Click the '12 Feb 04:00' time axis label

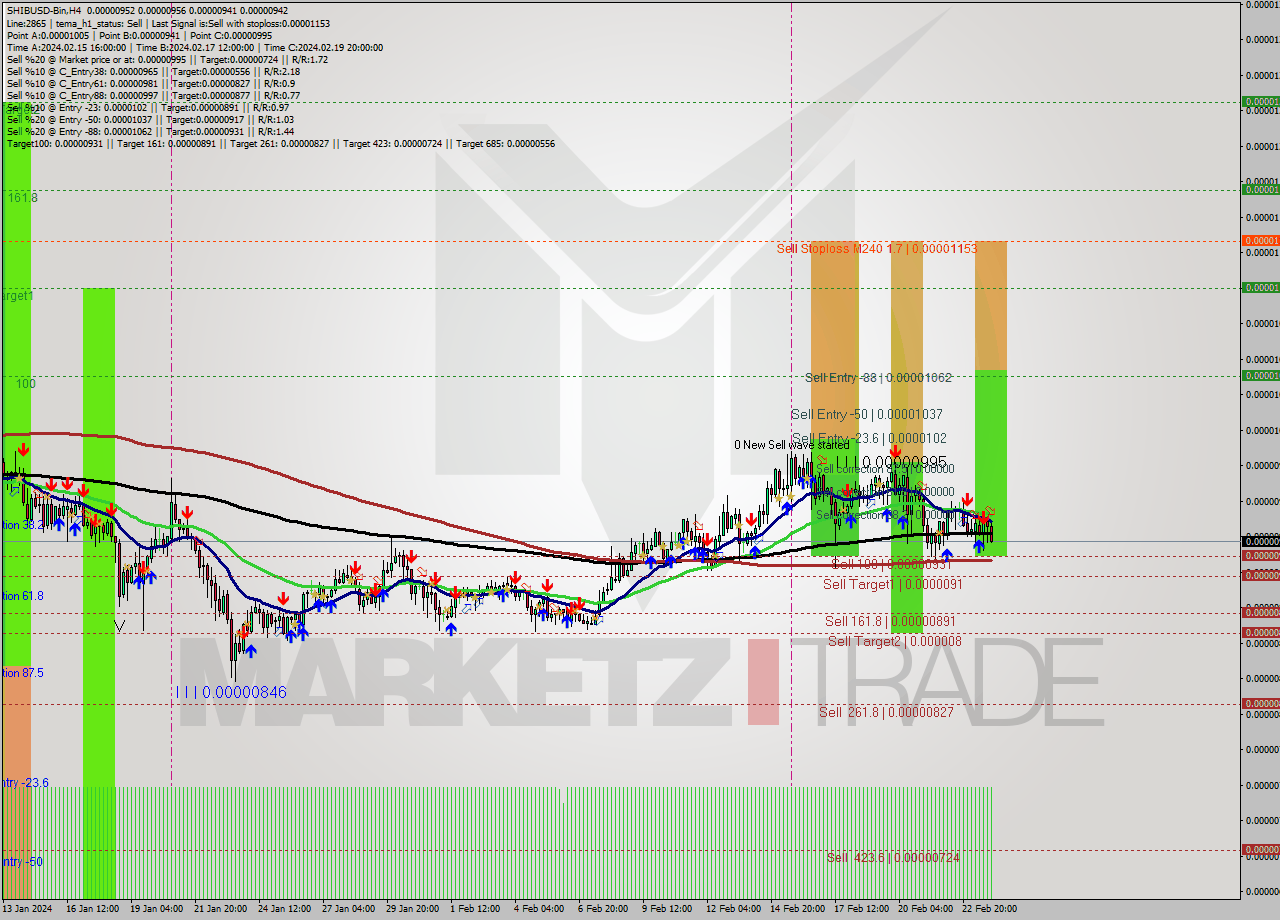click(x=733, y=909)
